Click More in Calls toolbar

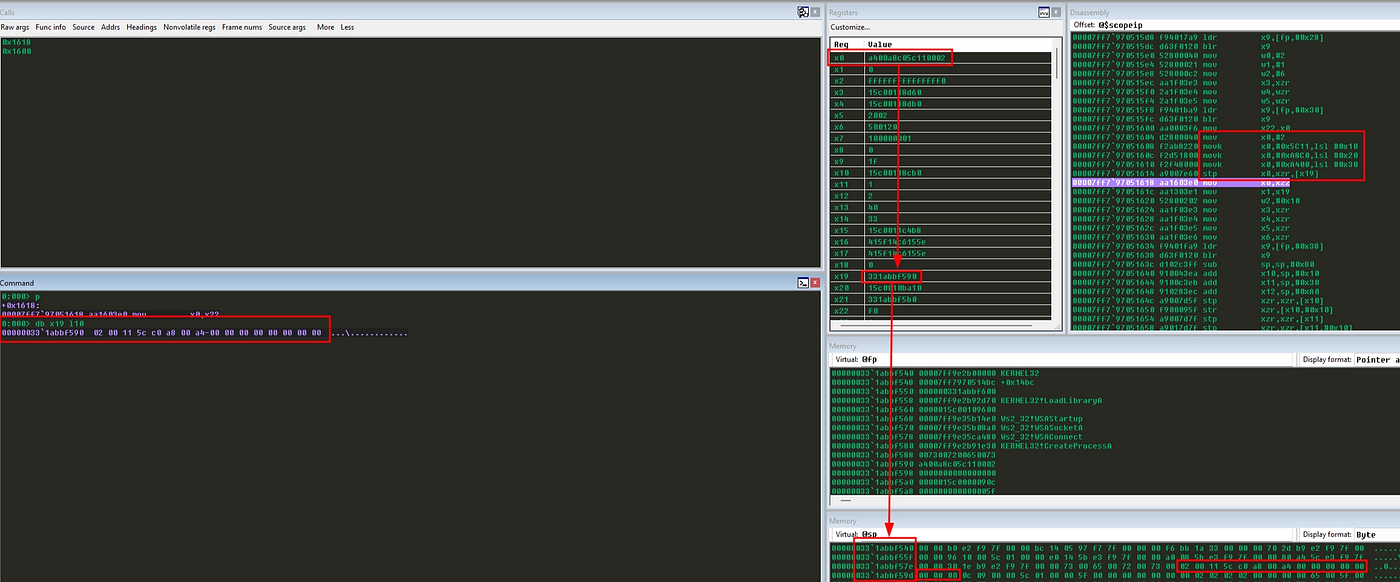pyautogui.click(x=326, y=27)
